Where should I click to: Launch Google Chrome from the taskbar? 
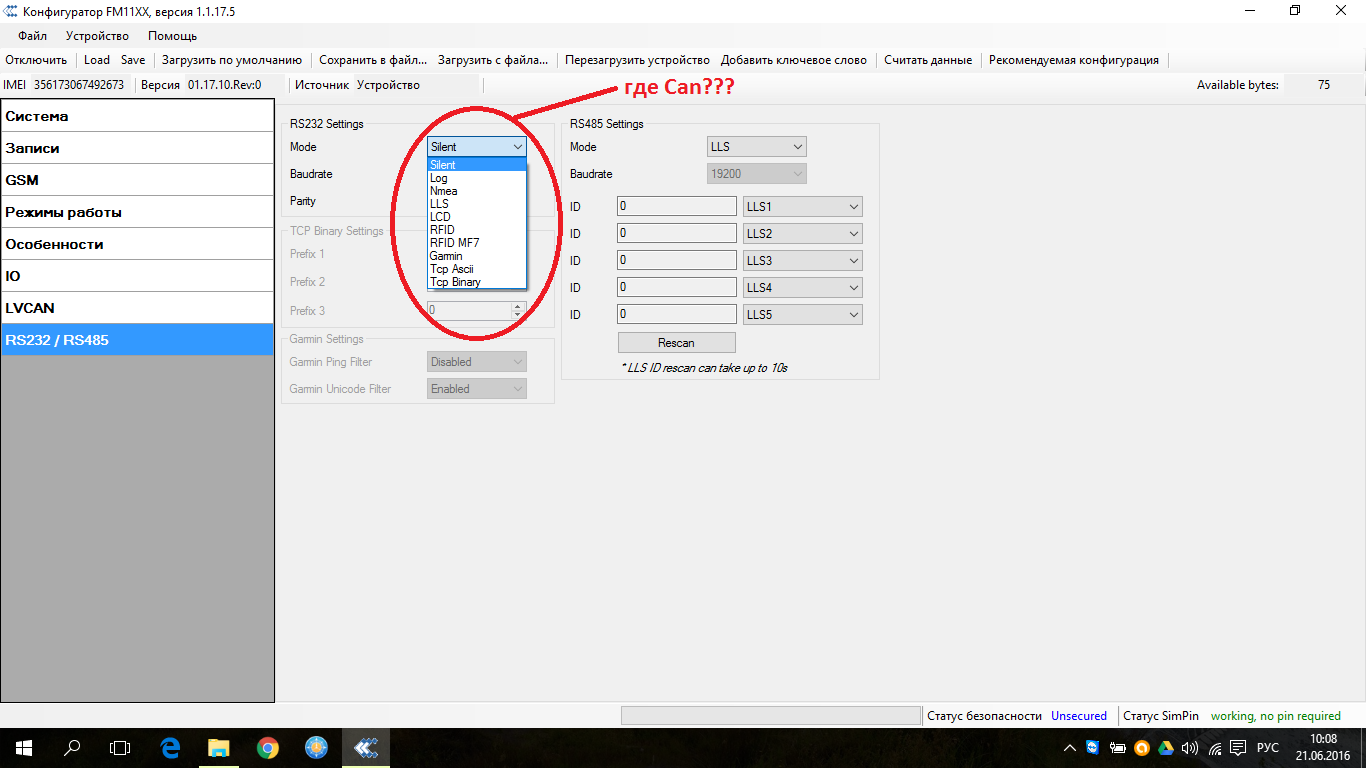(x=267, y=747)
